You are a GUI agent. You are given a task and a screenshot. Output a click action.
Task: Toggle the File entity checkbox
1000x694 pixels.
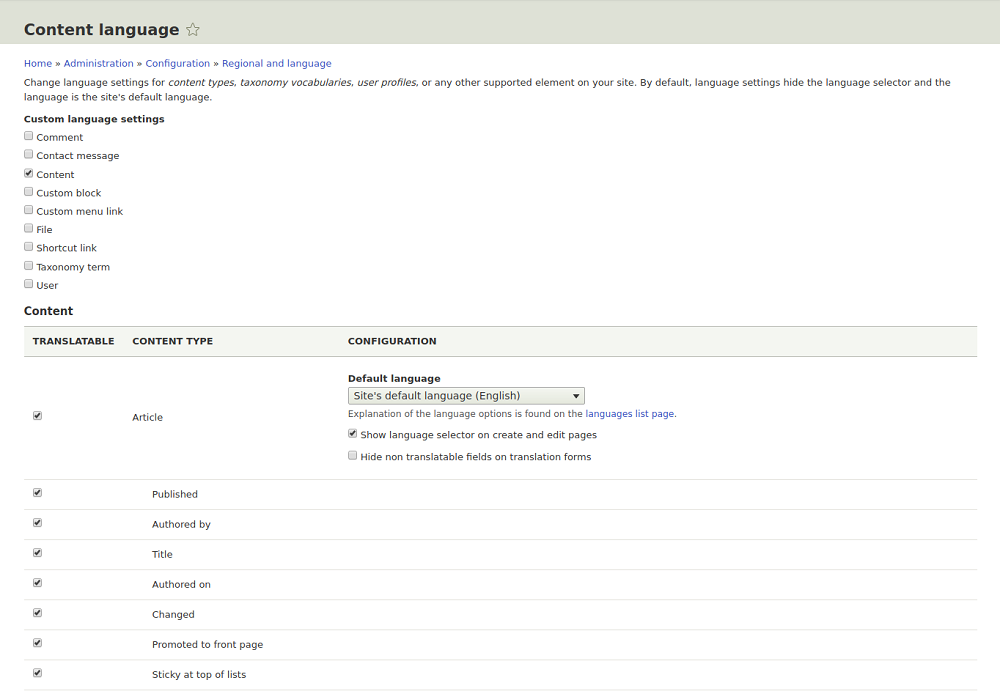coord(29,228)
